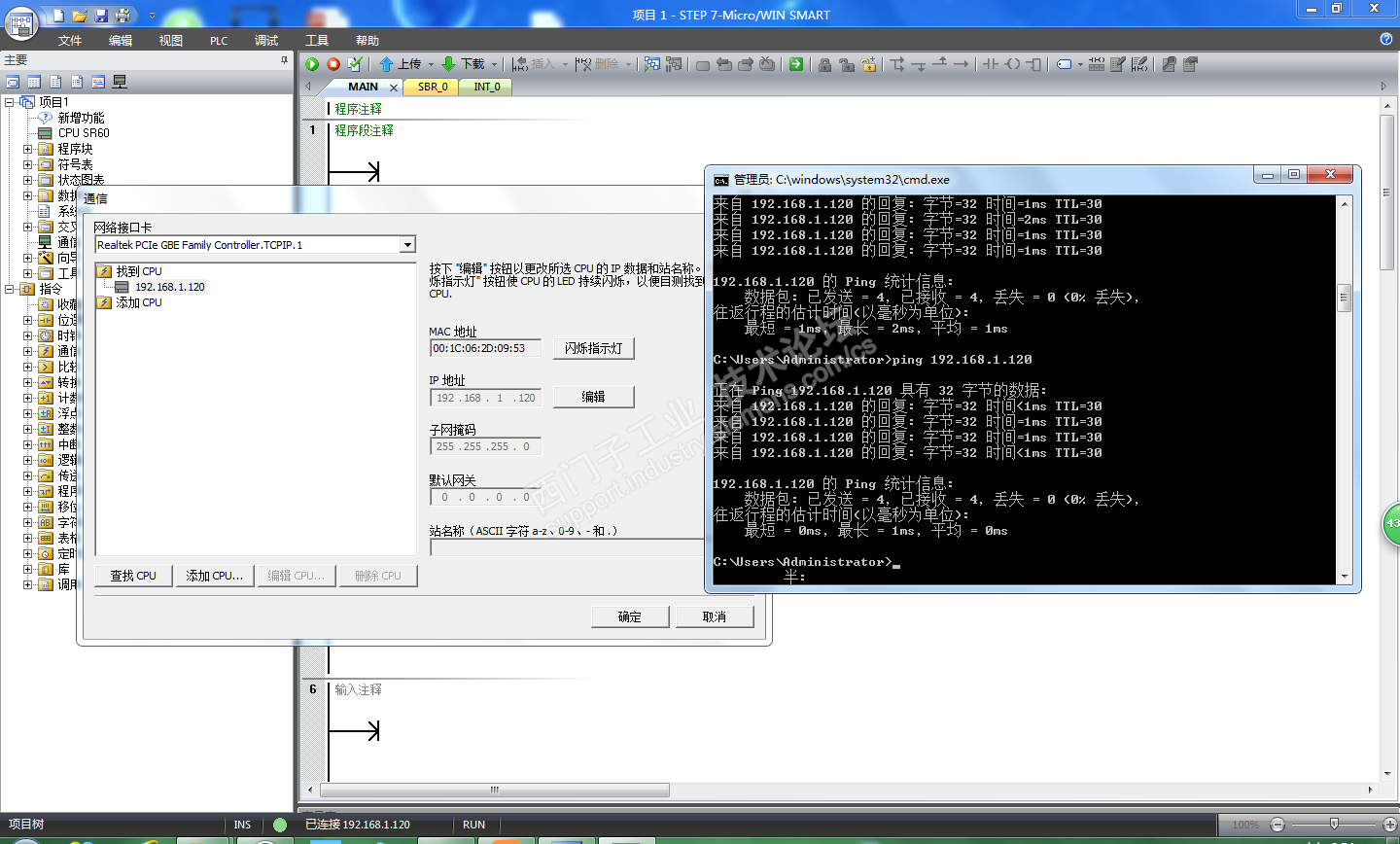Click the 闪烁指示灯 button
Image resolution: width=1400 pixels, height=844 pixels.
point(593,348)
